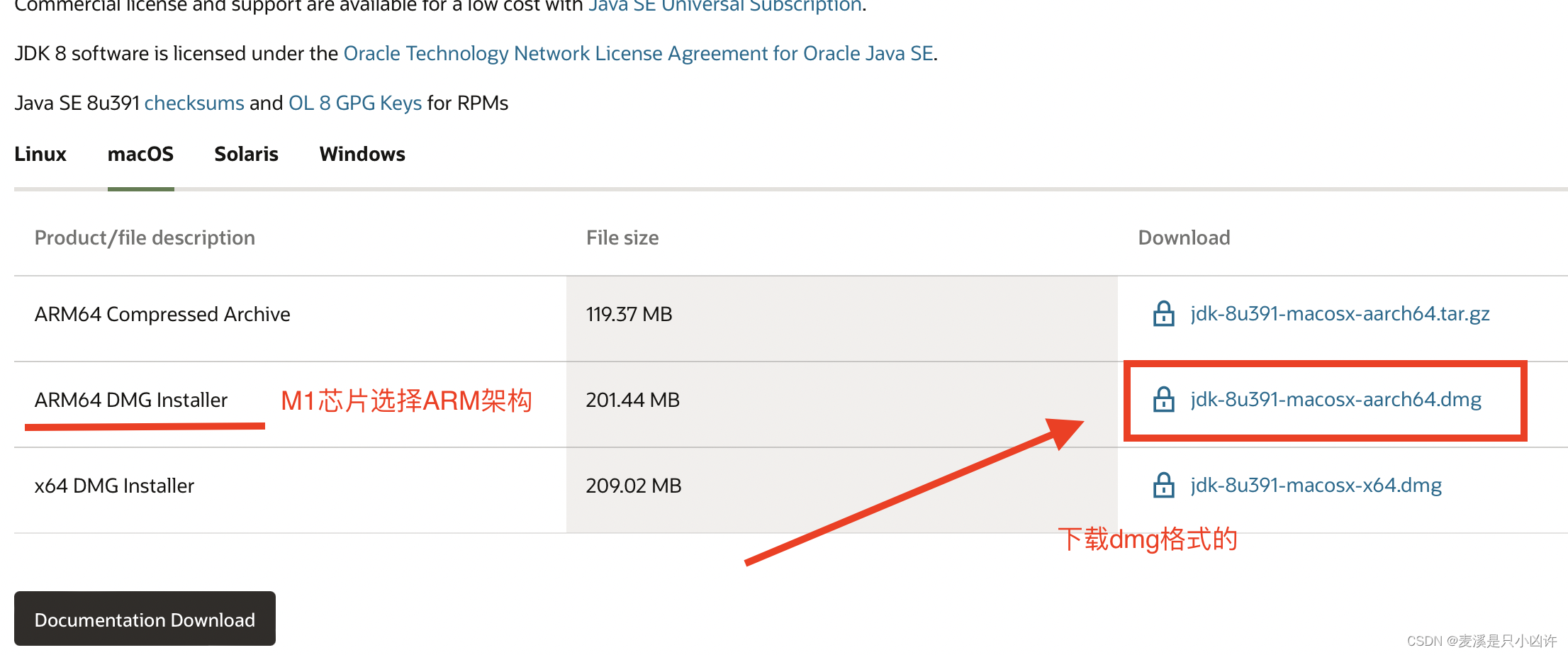The width and height of the screenshot is (1568, 655).
Task: Select the x64 DMG Installer row
Action: [114, 485]
